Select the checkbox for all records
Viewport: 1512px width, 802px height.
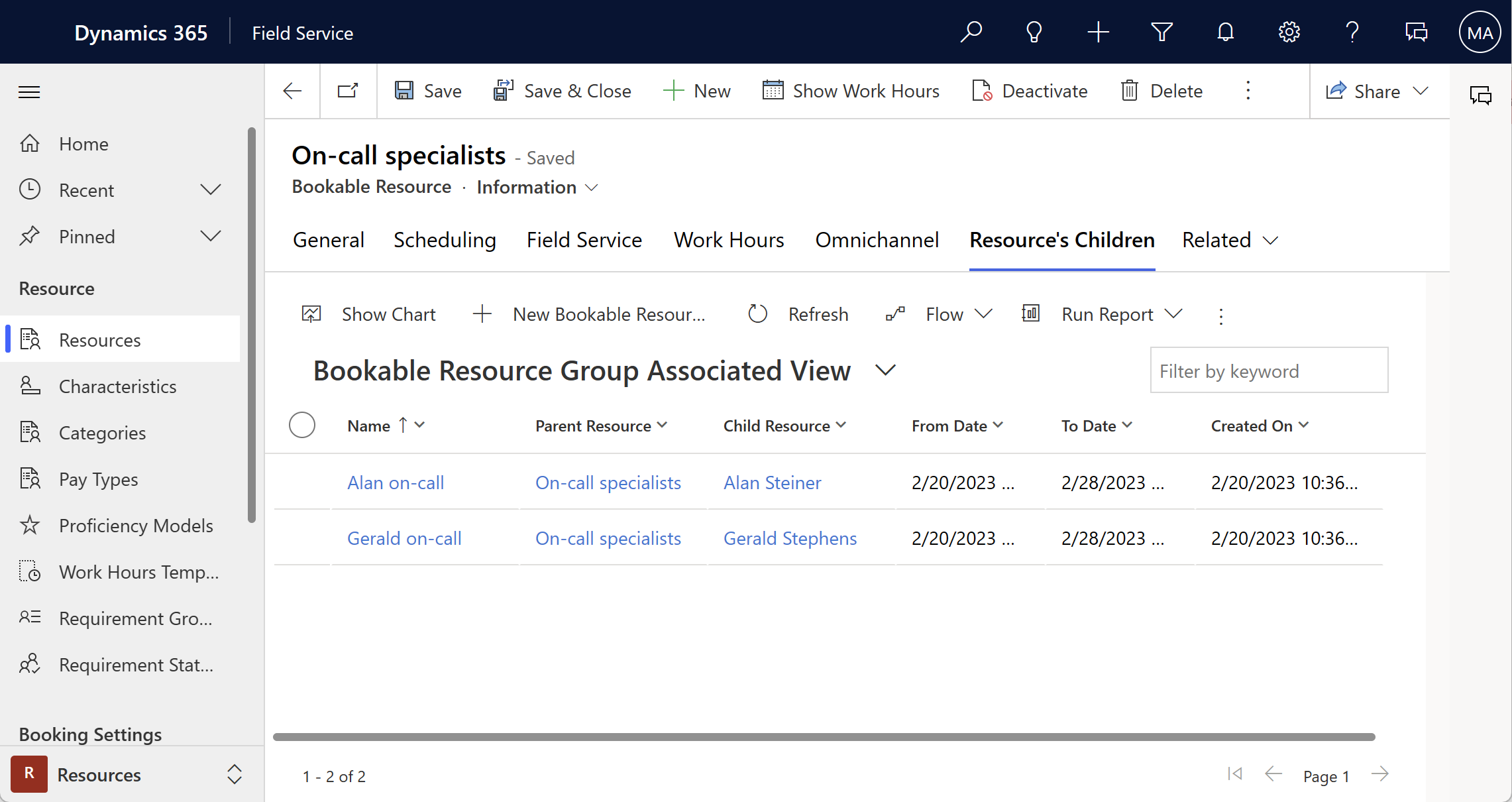pyautogui.click(x=302, y=425)
